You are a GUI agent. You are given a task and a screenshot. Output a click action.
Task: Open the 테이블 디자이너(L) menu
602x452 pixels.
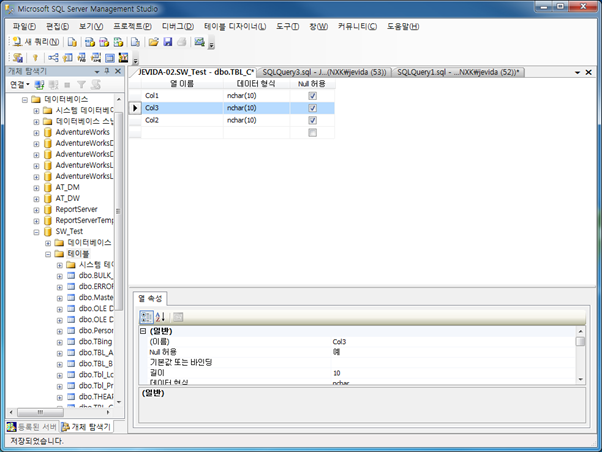235,26
